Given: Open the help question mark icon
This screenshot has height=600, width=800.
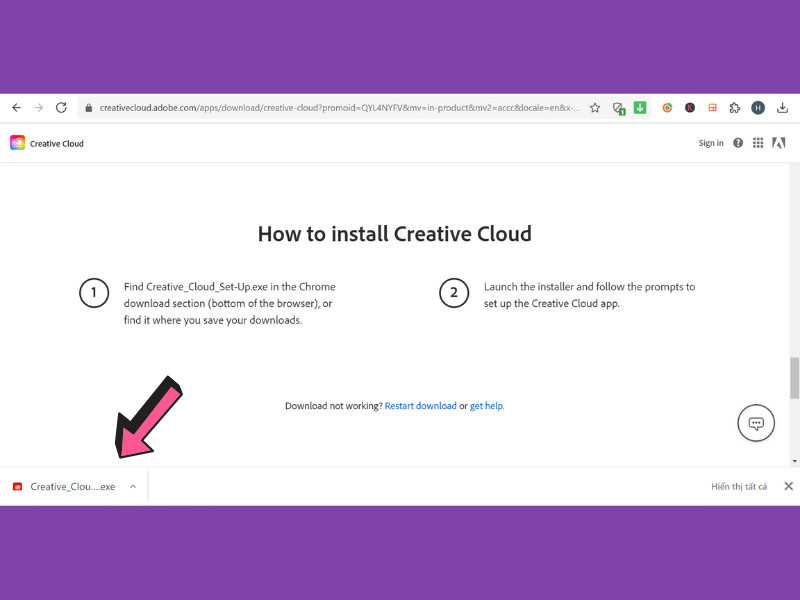Looking at the screenshot, I should tap(737, 143).
